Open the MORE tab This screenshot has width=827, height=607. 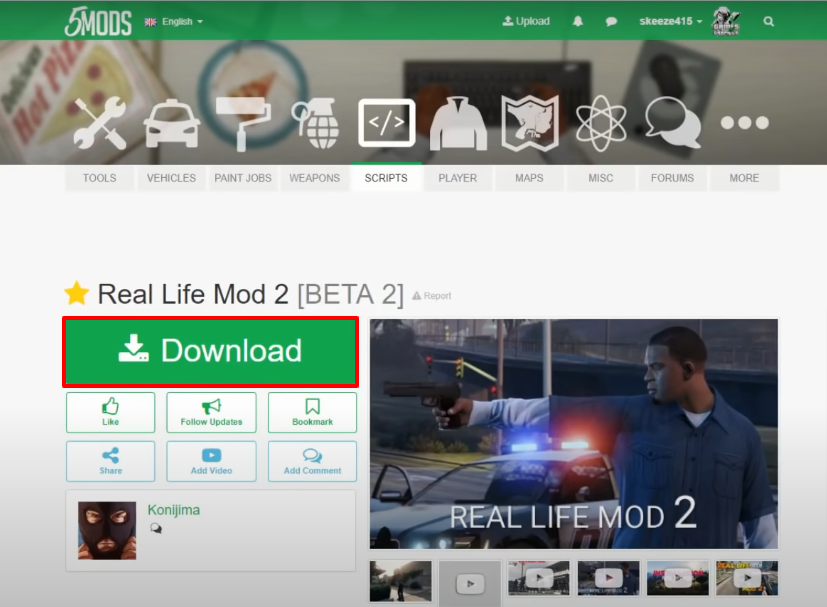(x=745, y=178)
